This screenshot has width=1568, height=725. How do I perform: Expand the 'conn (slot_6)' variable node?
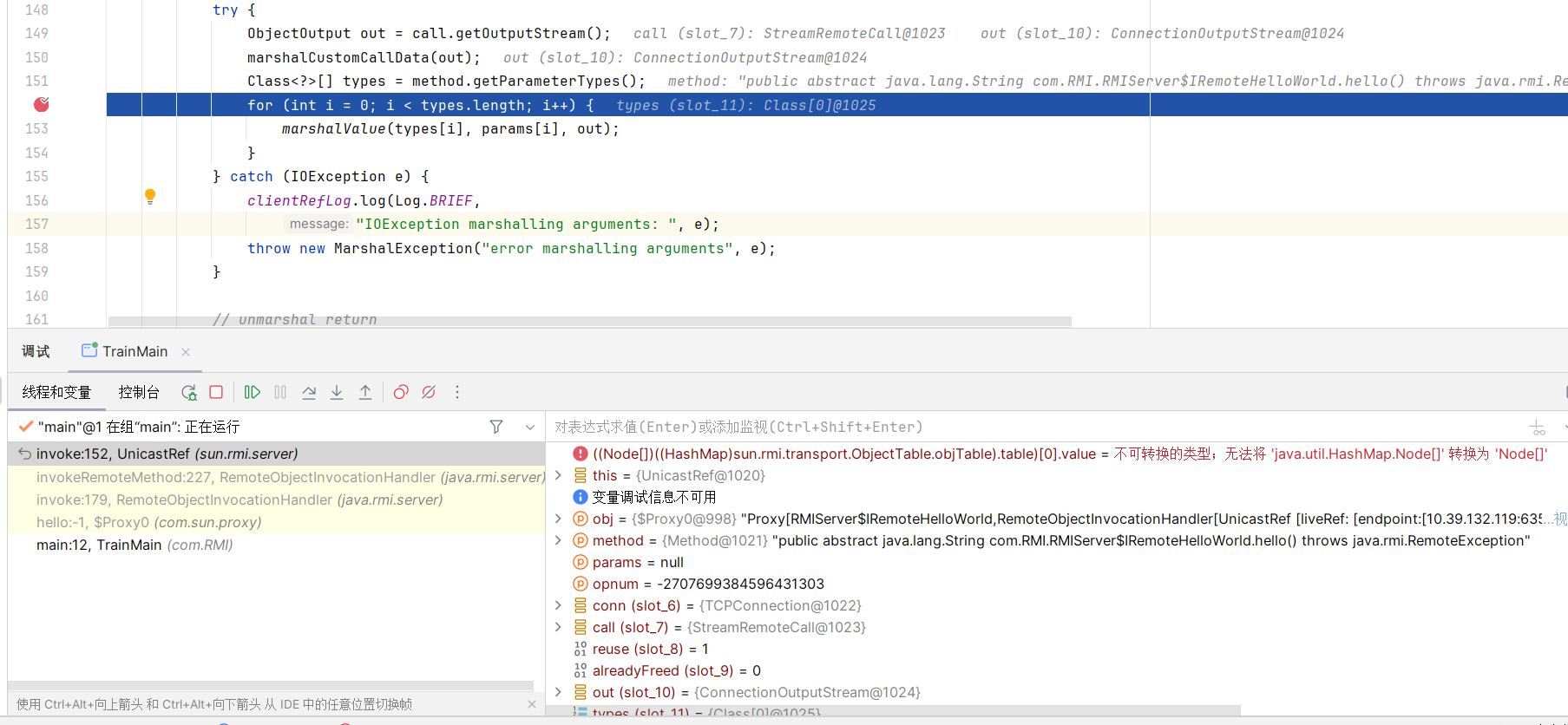pyautogui.click(x=558, y=605)
